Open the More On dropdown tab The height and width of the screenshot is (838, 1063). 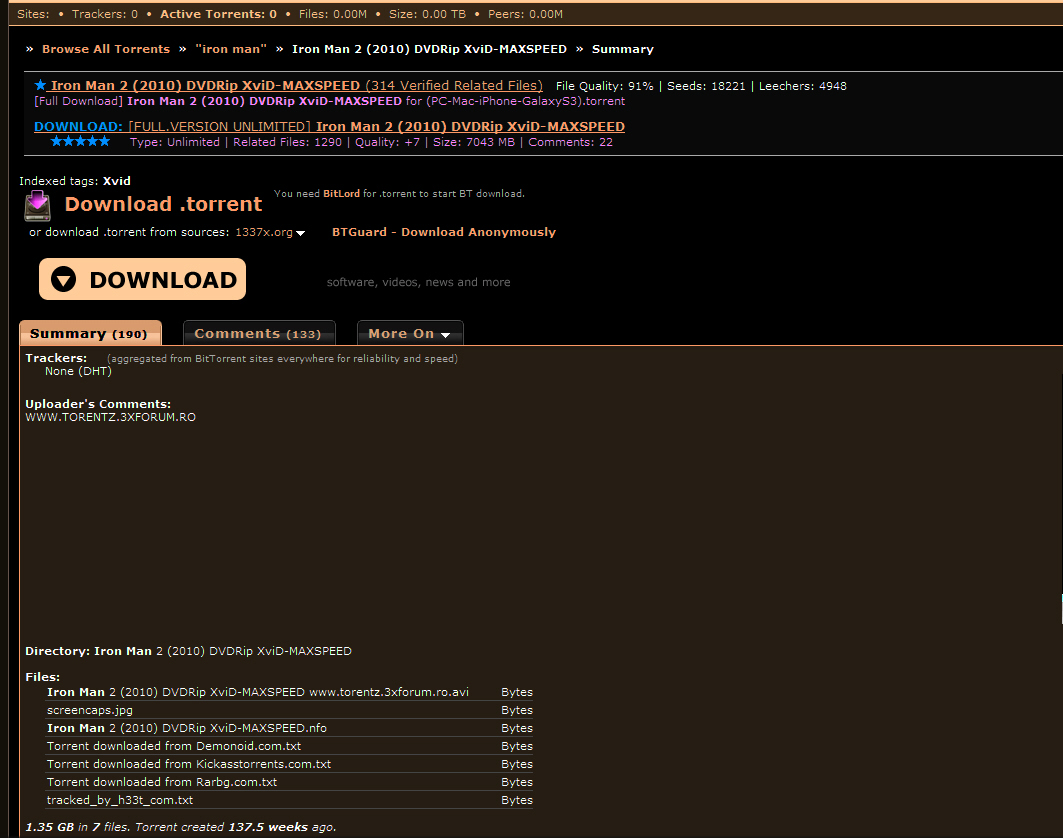point(410,333)
